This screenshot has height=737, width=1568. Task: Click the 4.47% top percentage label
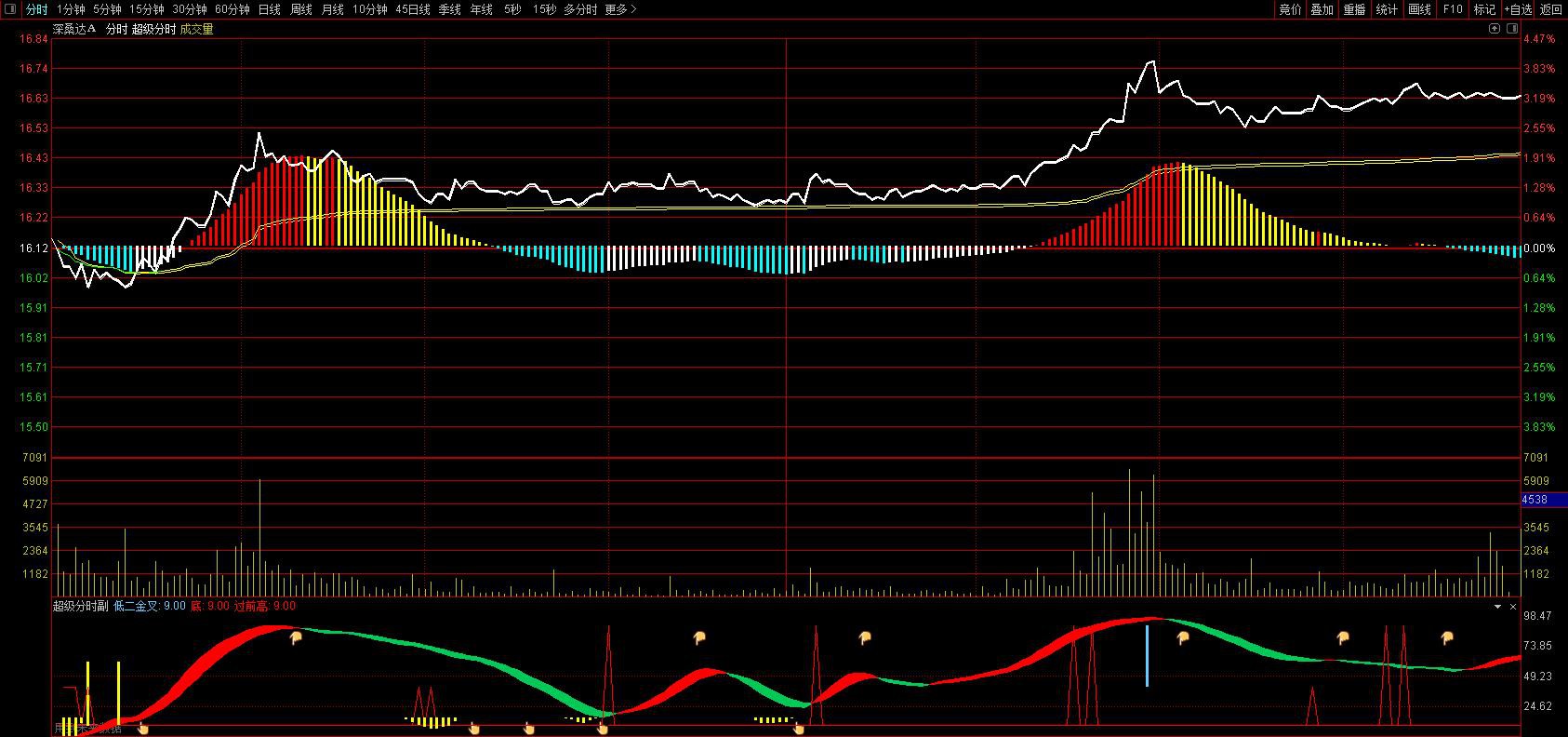(x=1539, y=39)
